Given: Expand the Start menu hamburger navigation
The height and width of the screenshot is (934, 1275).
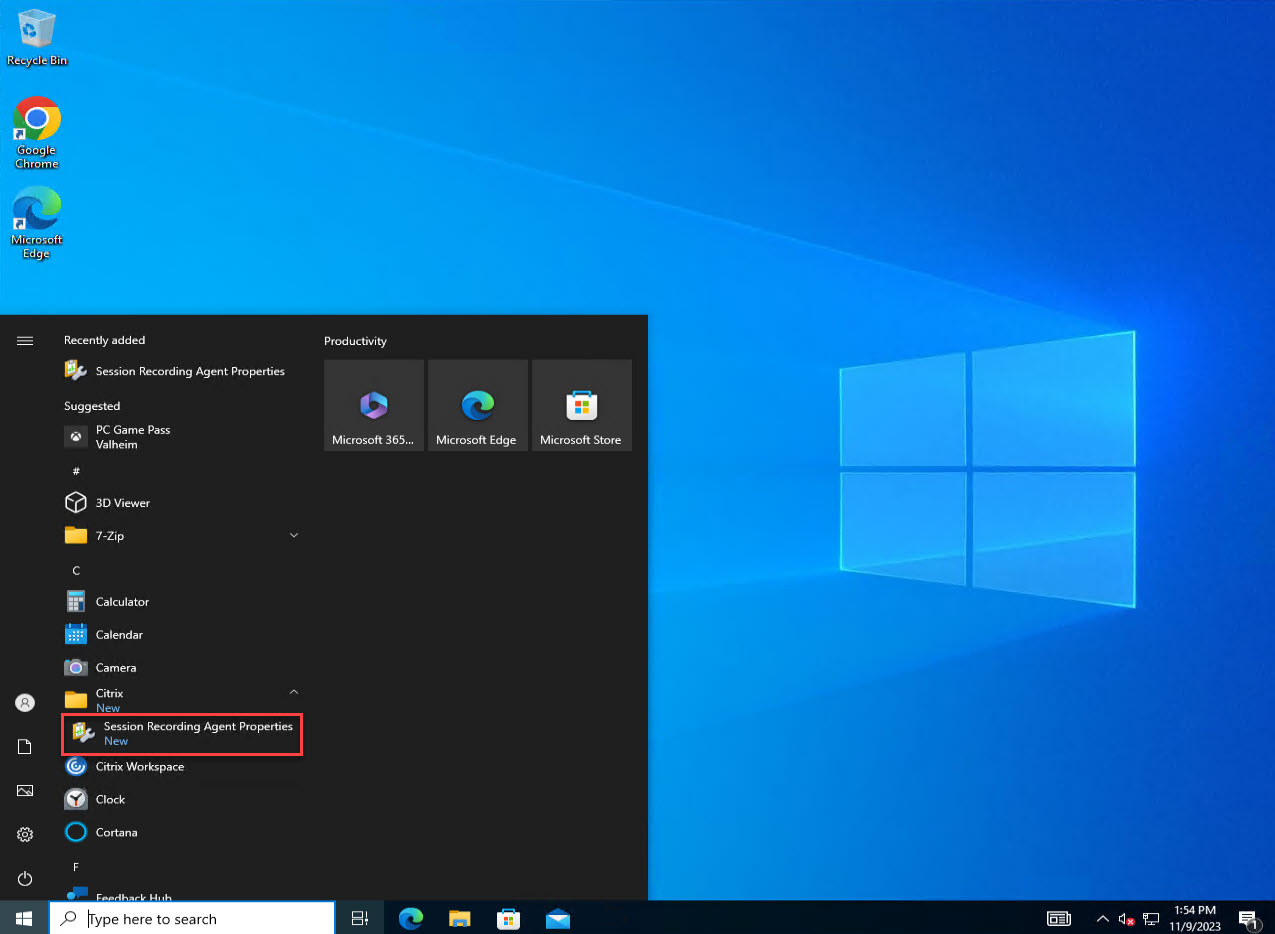Looking at the screenshot, I should tap(24, 340).
